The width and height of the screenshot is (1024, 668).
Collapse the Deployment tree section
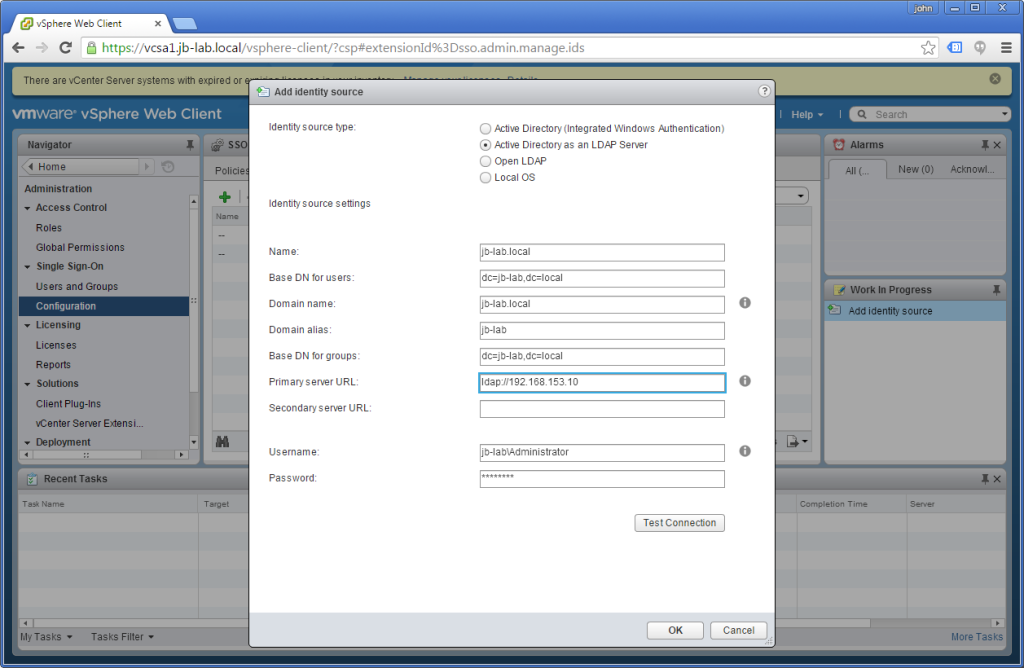pos(27,443)
